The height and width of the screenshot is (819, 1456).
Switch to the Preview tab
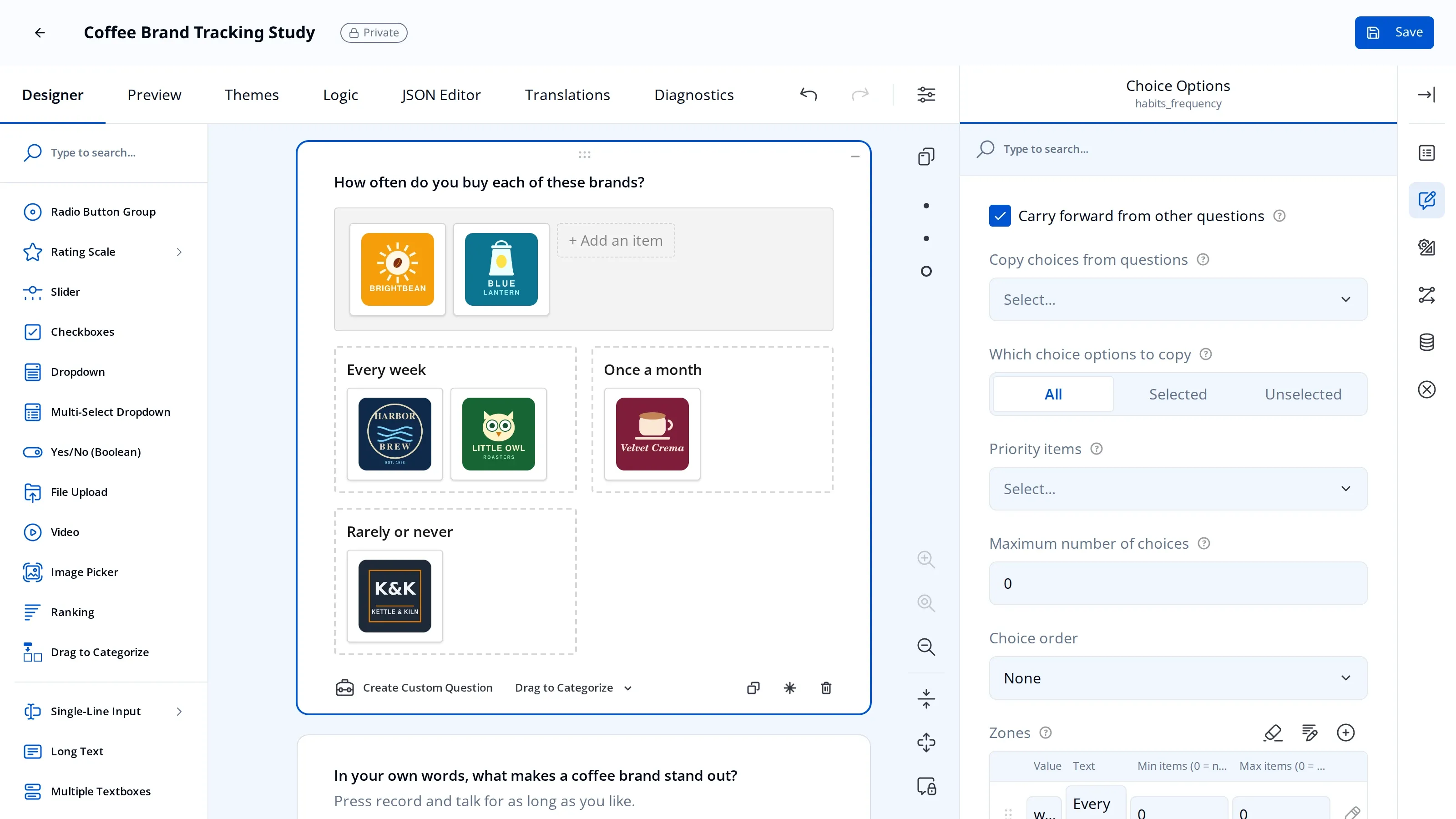(x=154, y=95)
